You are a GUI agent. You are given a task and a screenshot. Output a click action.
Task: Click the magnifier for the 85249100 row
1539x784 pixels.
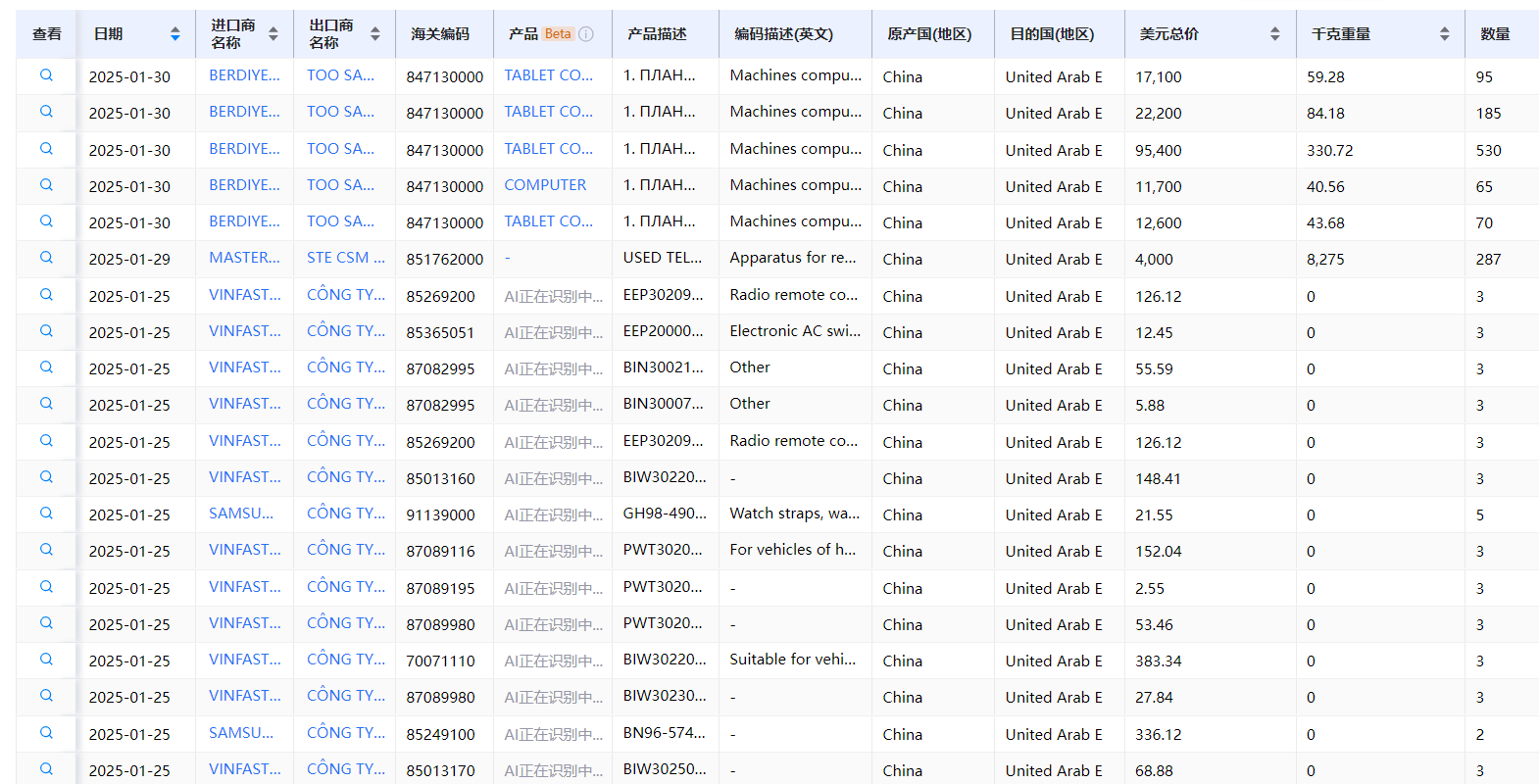tap(46, 733)
